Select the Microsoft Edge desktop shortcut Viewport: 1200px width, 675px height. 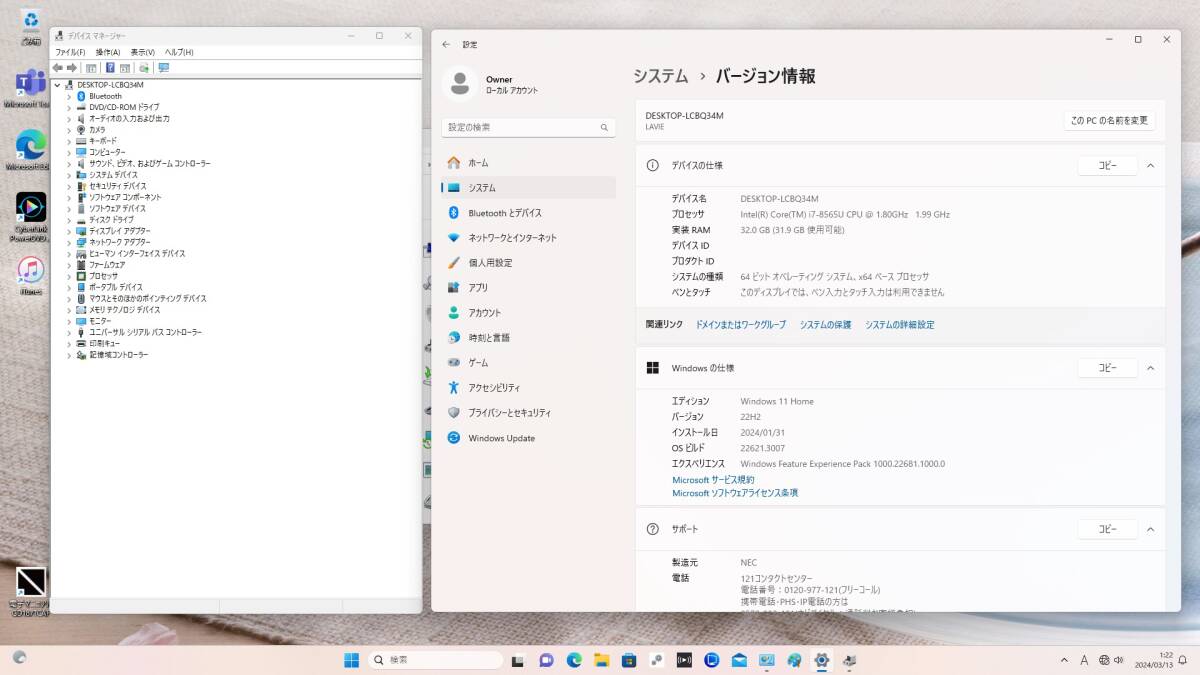pyautogui.click(x=31, y=147)
